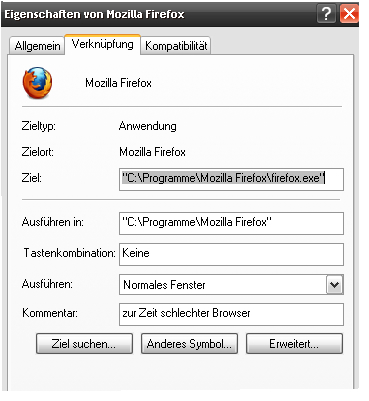Click the Kommentar field with browser comment
The height and width of the screenshot is (401, 369).
(231, 314)
